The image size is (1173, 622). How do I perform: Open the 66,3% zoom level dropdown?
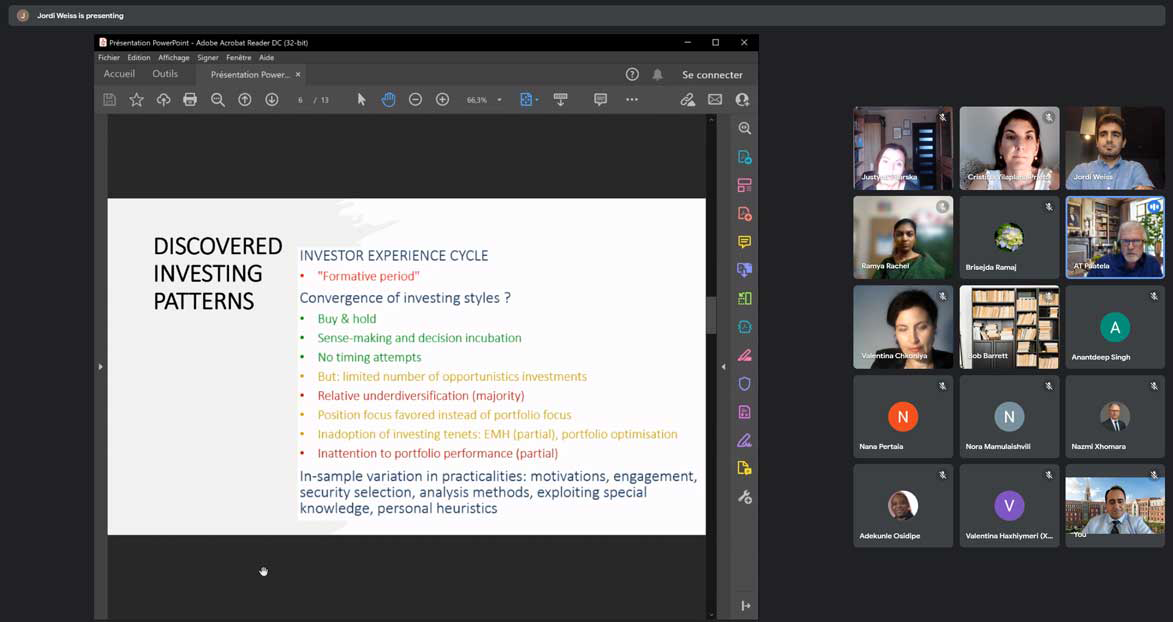[x=499, y=100]
